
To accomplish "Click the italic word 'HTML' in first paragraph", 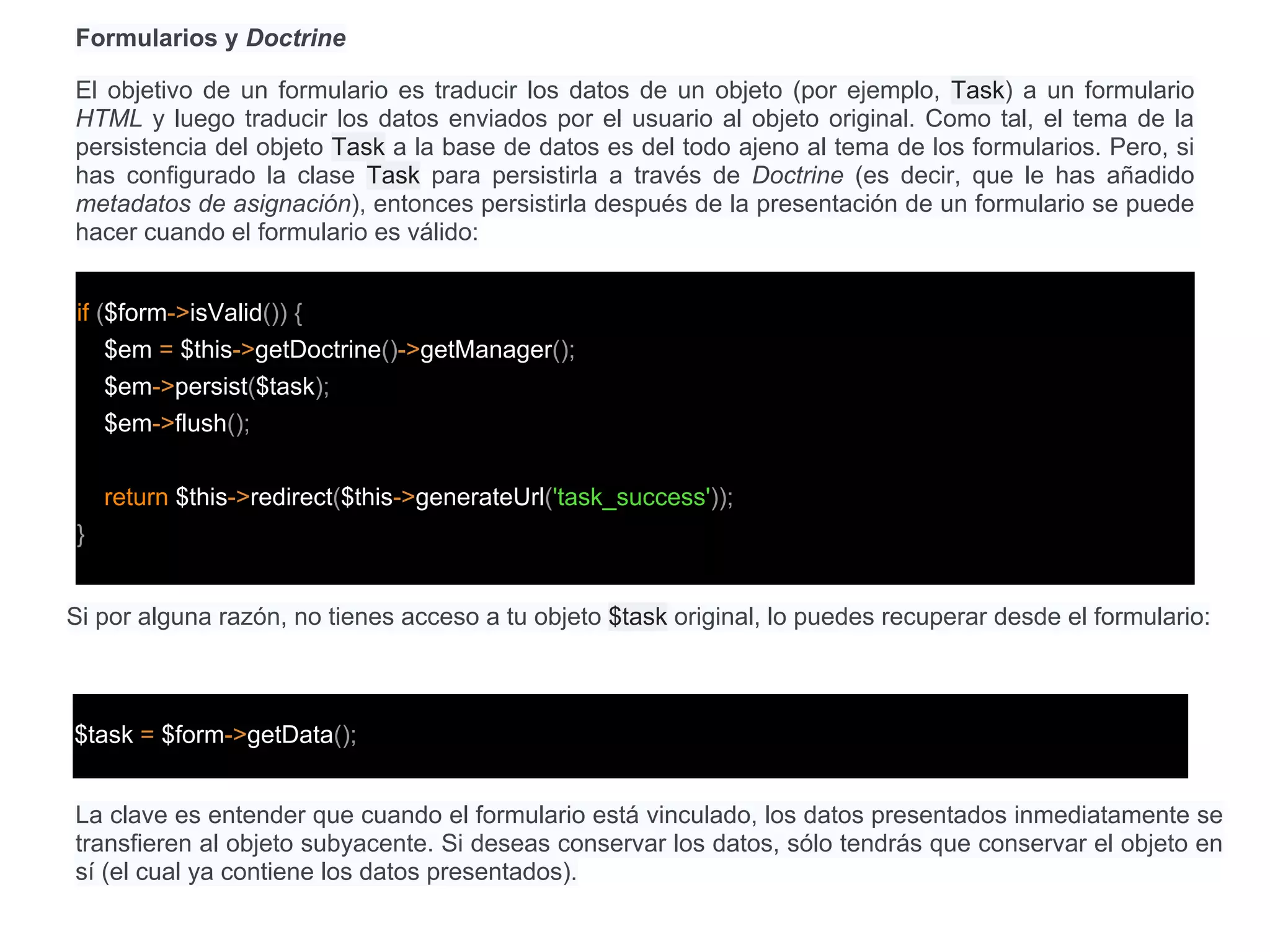I will [x=109, y=118].
